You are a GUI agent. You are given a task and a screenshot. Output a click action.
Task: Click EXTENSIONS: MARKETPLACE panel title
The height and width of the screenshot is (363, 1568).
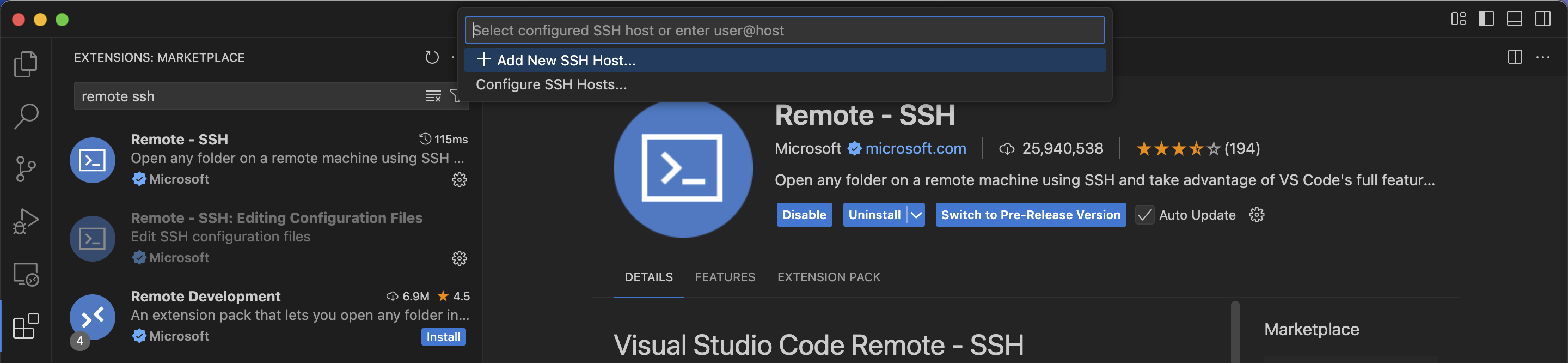[159, 57]
